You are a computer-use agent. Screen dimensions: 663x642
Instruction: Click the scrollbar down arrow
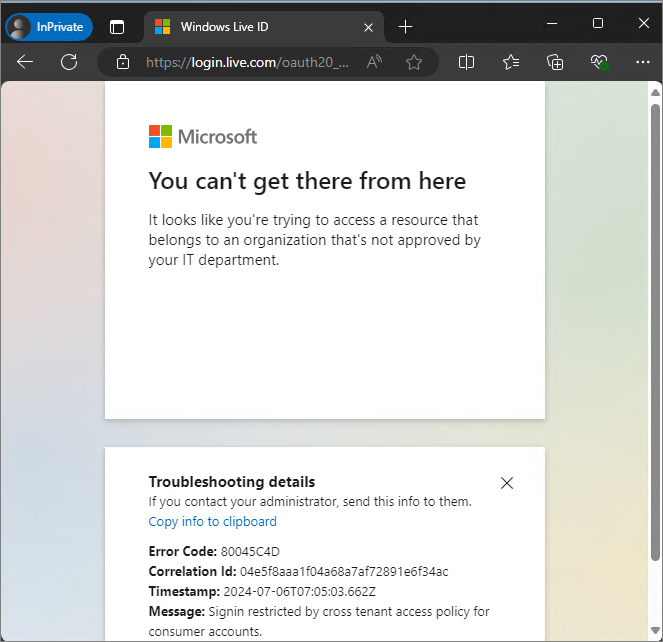click(x=655, y=630)
